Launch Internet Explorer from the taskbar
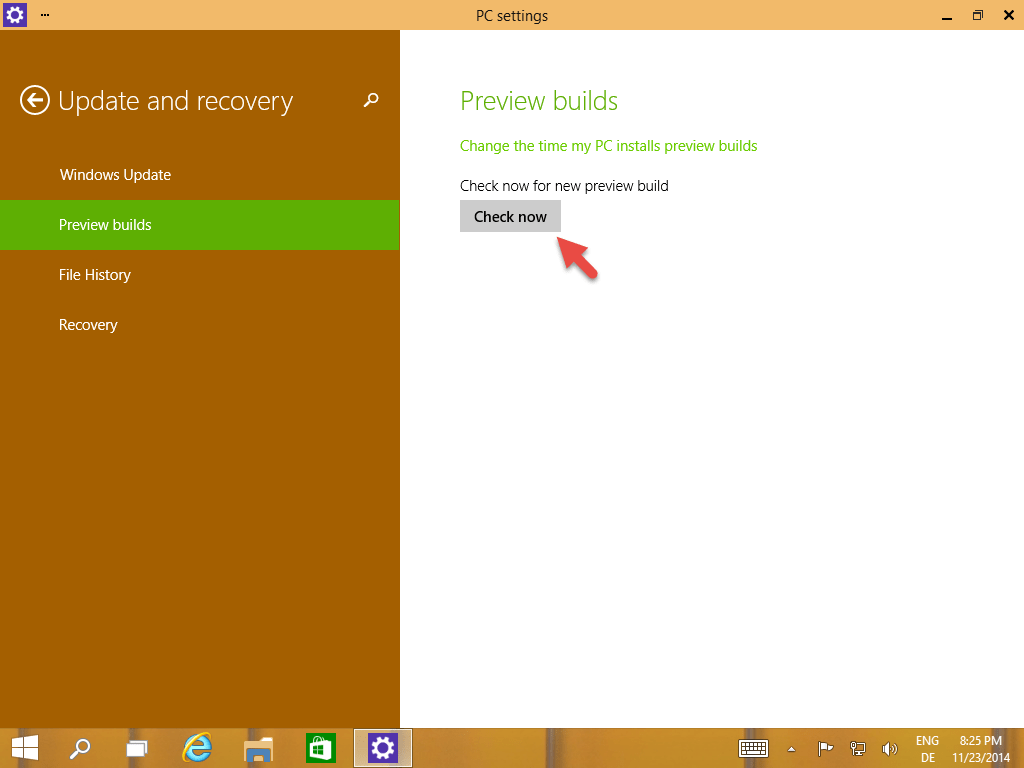Image resolution: width=1024 pixels, height=768 pixels. pyautogui.click(x=198, y=748)
